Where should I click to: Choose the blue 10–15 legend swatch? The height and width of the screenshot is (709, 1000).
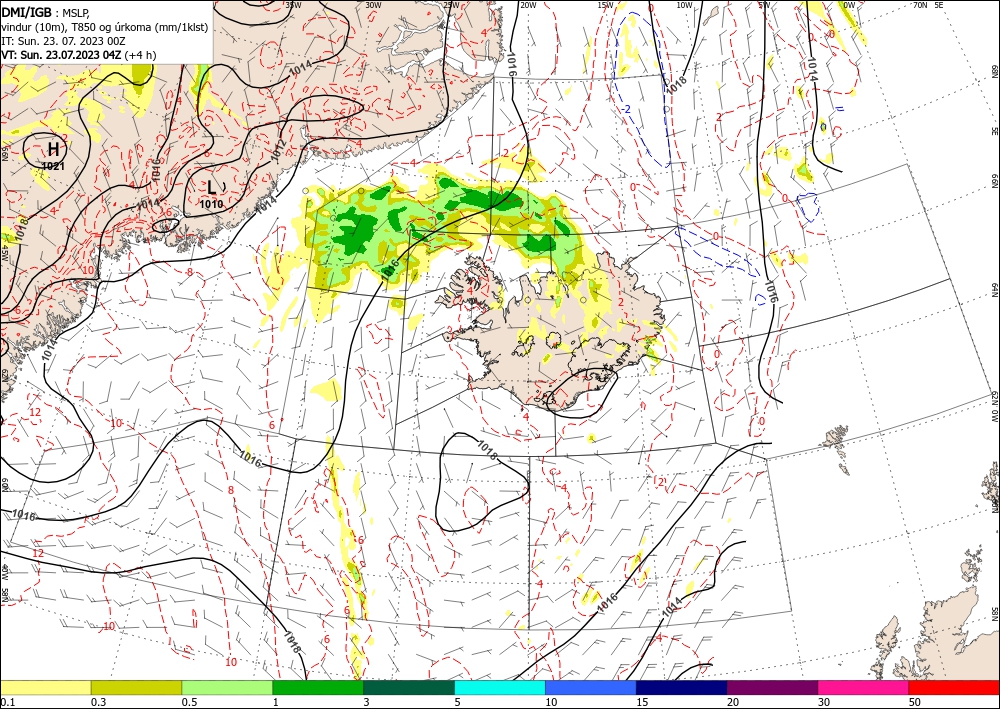(x=591, y=687)
